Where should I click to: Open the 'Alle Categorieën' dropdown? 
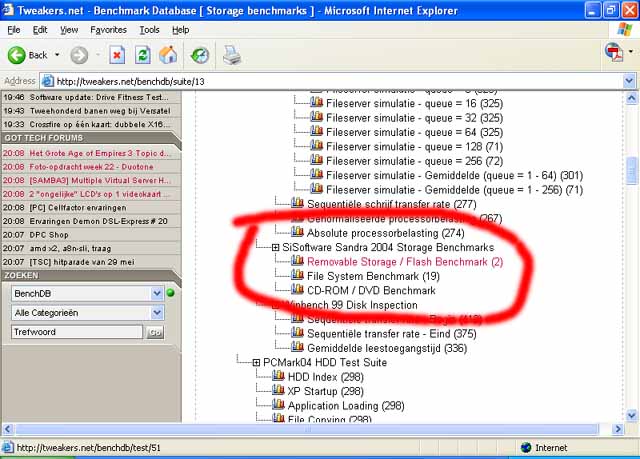87,313
